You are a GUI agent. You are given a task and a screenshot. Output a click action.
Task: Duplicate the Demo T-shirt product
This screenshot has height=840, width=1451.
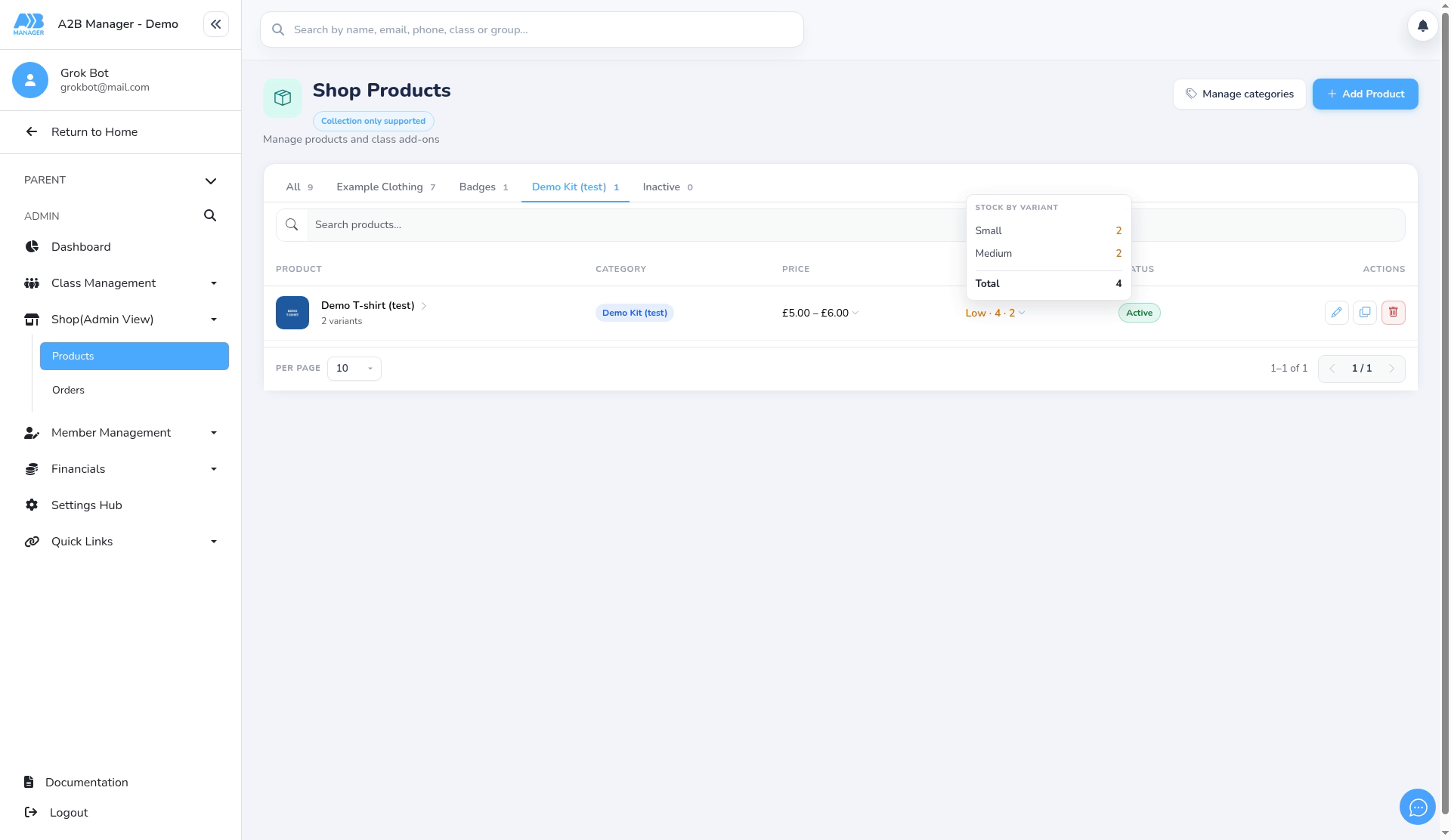(1365, 313)
